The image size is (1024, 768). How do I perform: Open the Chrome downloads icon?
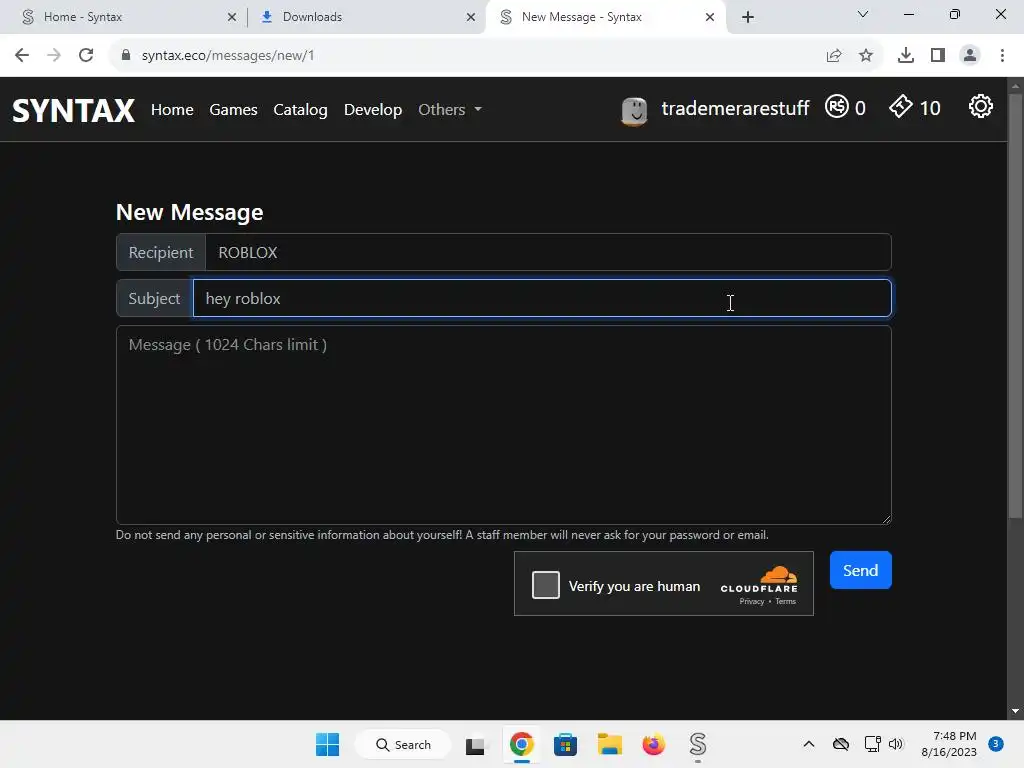pyautogui.click(x=906, y=56)
